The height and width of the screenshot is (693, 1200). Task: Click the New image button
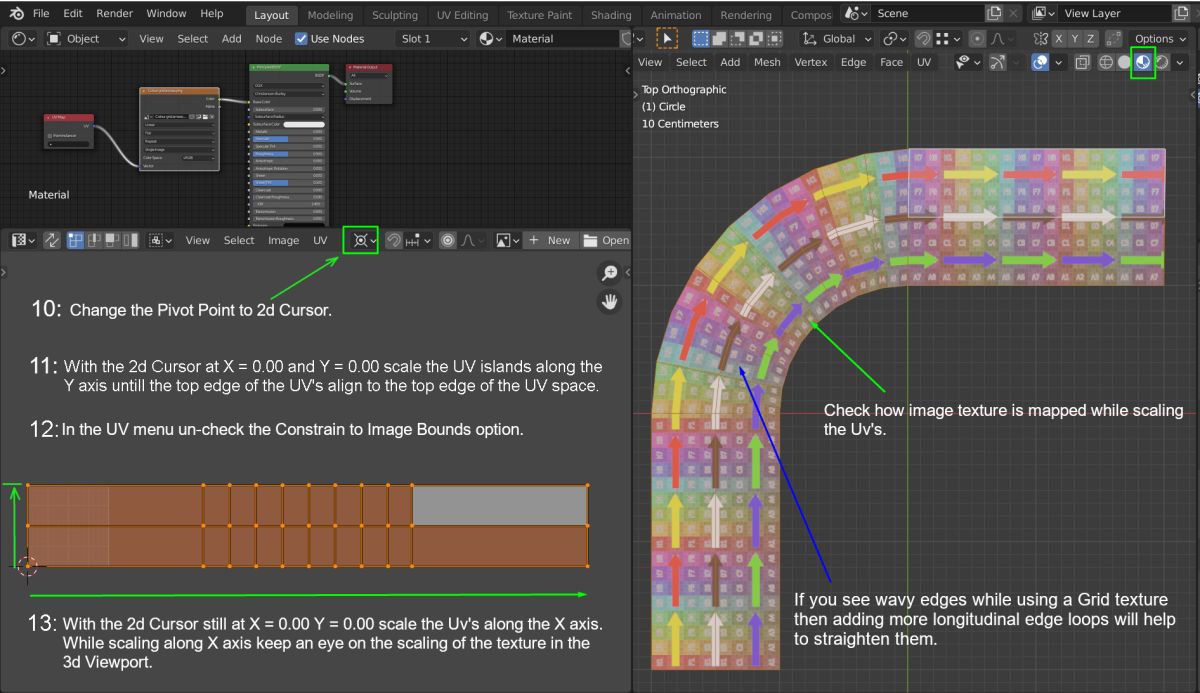(549, 240)
